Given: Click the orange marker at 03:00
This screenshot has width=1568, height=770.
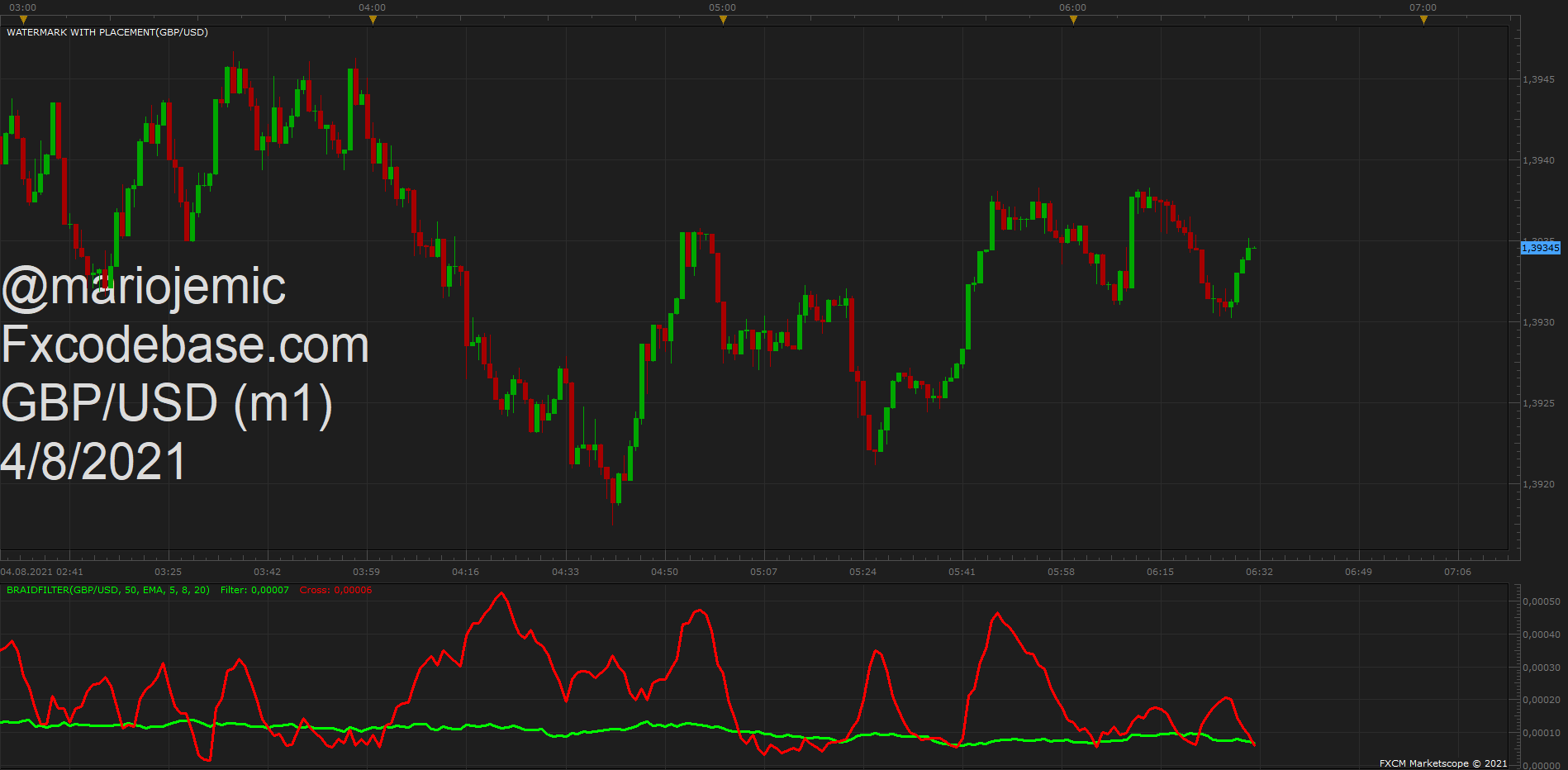Looking at the screenshot, I should point(23,20).
